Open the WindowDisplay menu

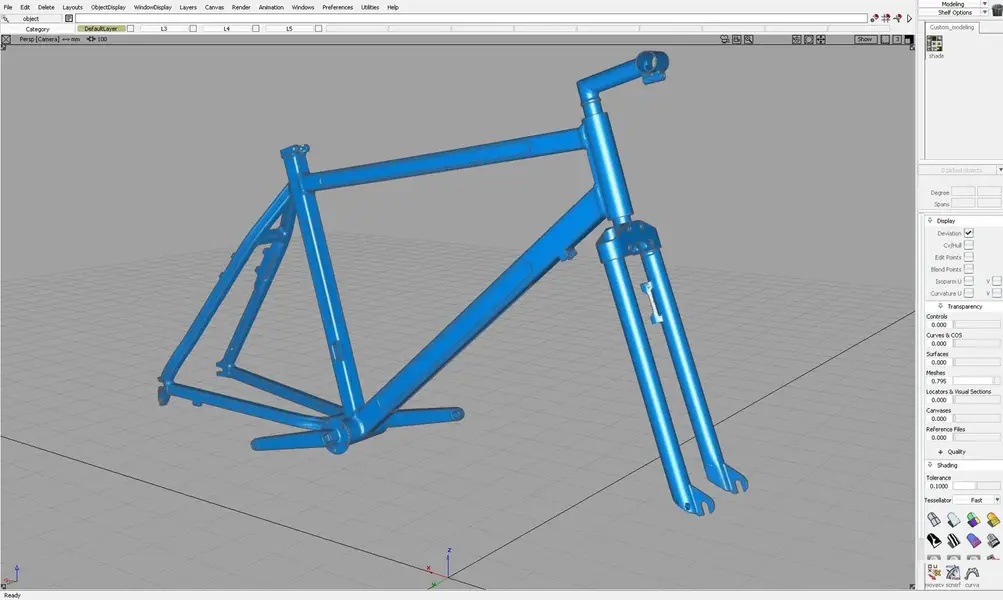pyautogui.click(x=152, y=7)
